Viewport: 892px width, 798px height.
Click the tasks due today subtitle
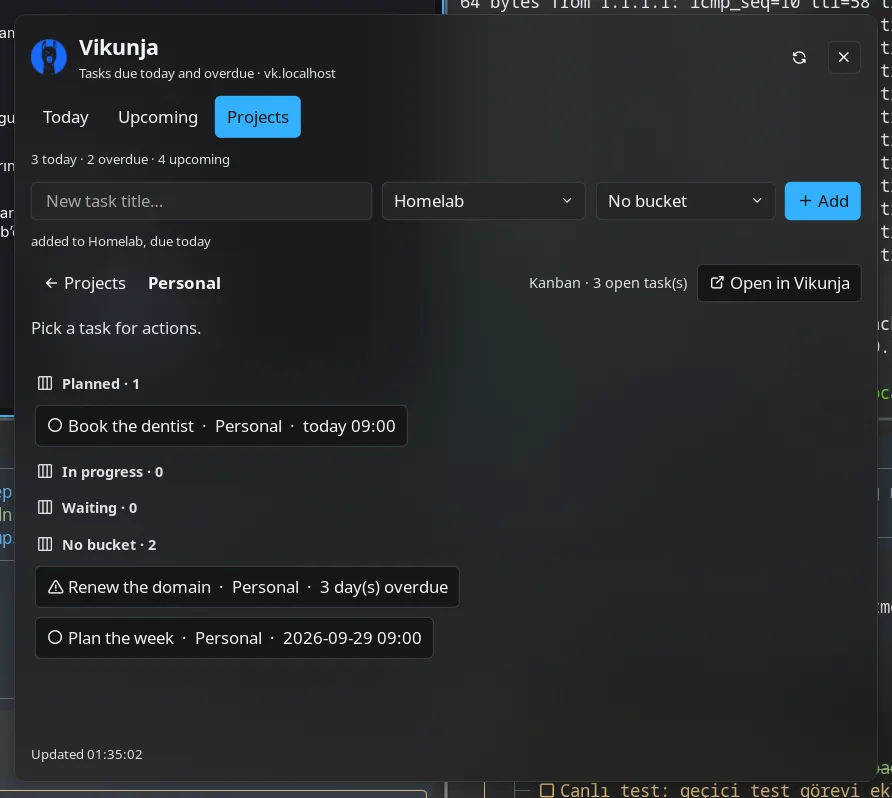[x=207, y=74]
